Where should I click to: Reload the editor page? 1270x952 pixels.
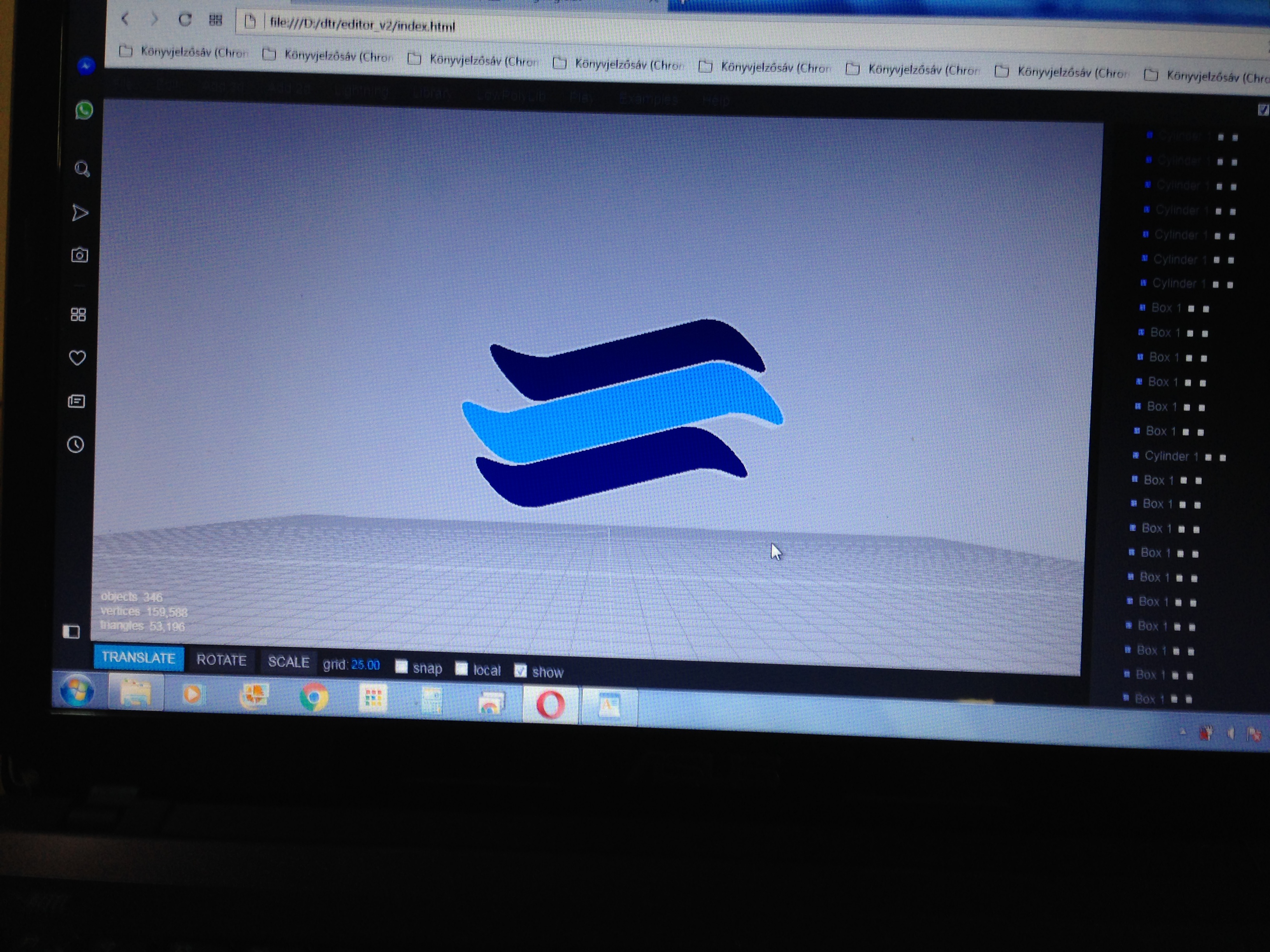[184, 20]
